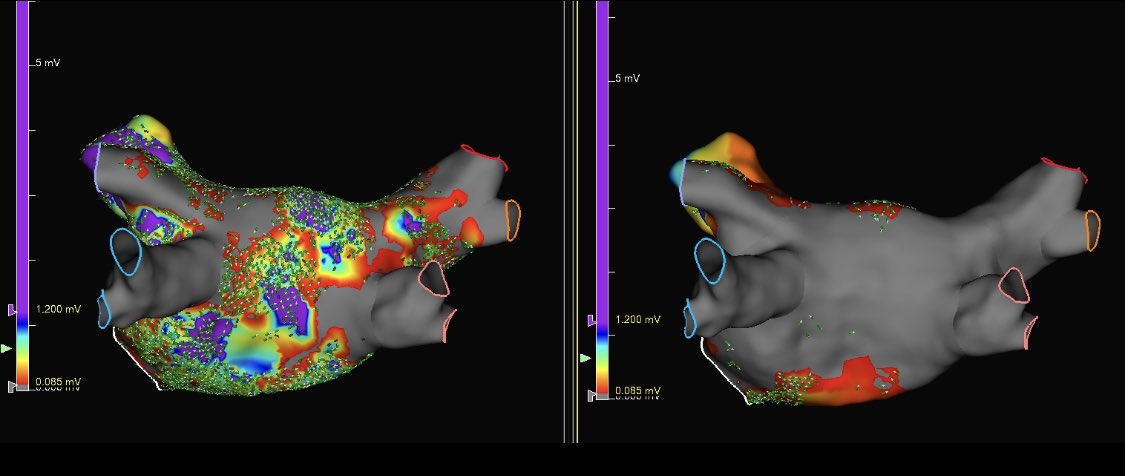Click the purple upper threshold handle, right scale
1125x476 pixels.
(591, 319)
